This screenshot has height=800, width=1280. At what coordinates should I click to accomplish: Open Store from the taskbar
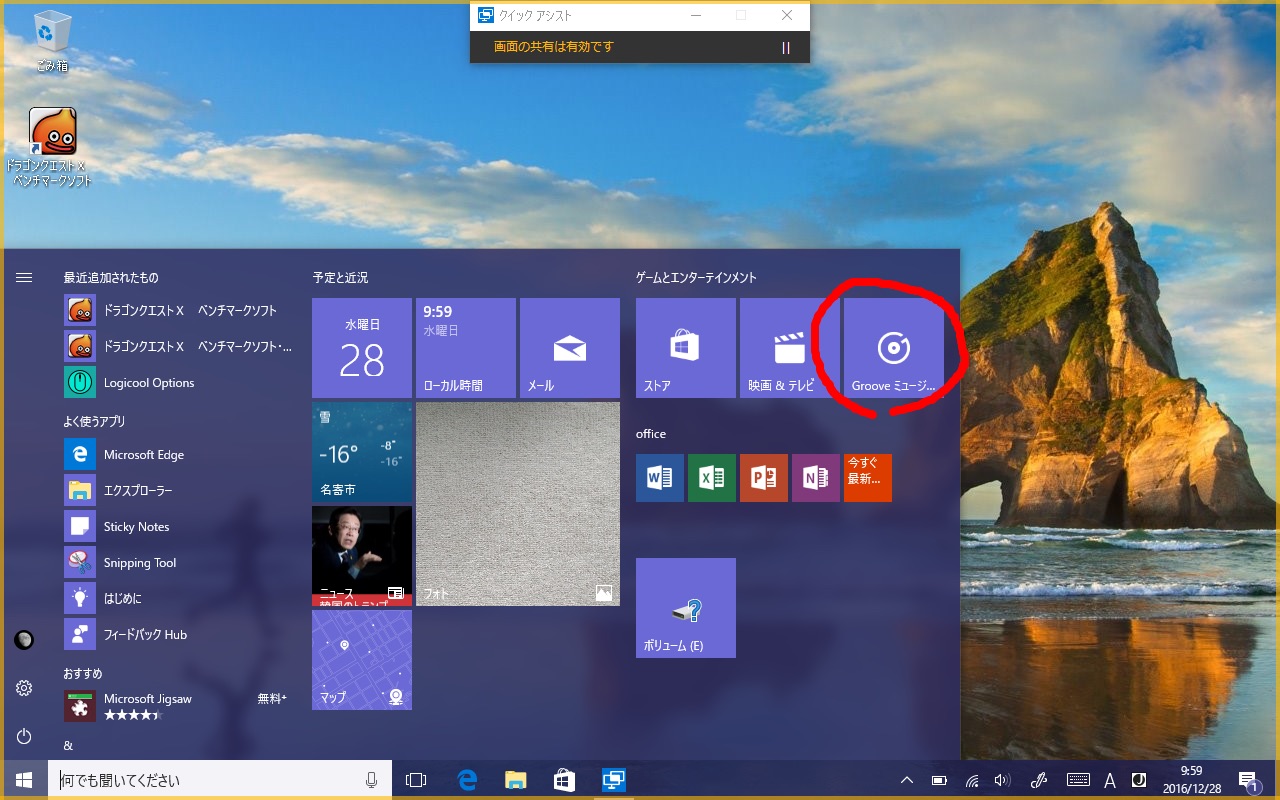tap(564, 780)
